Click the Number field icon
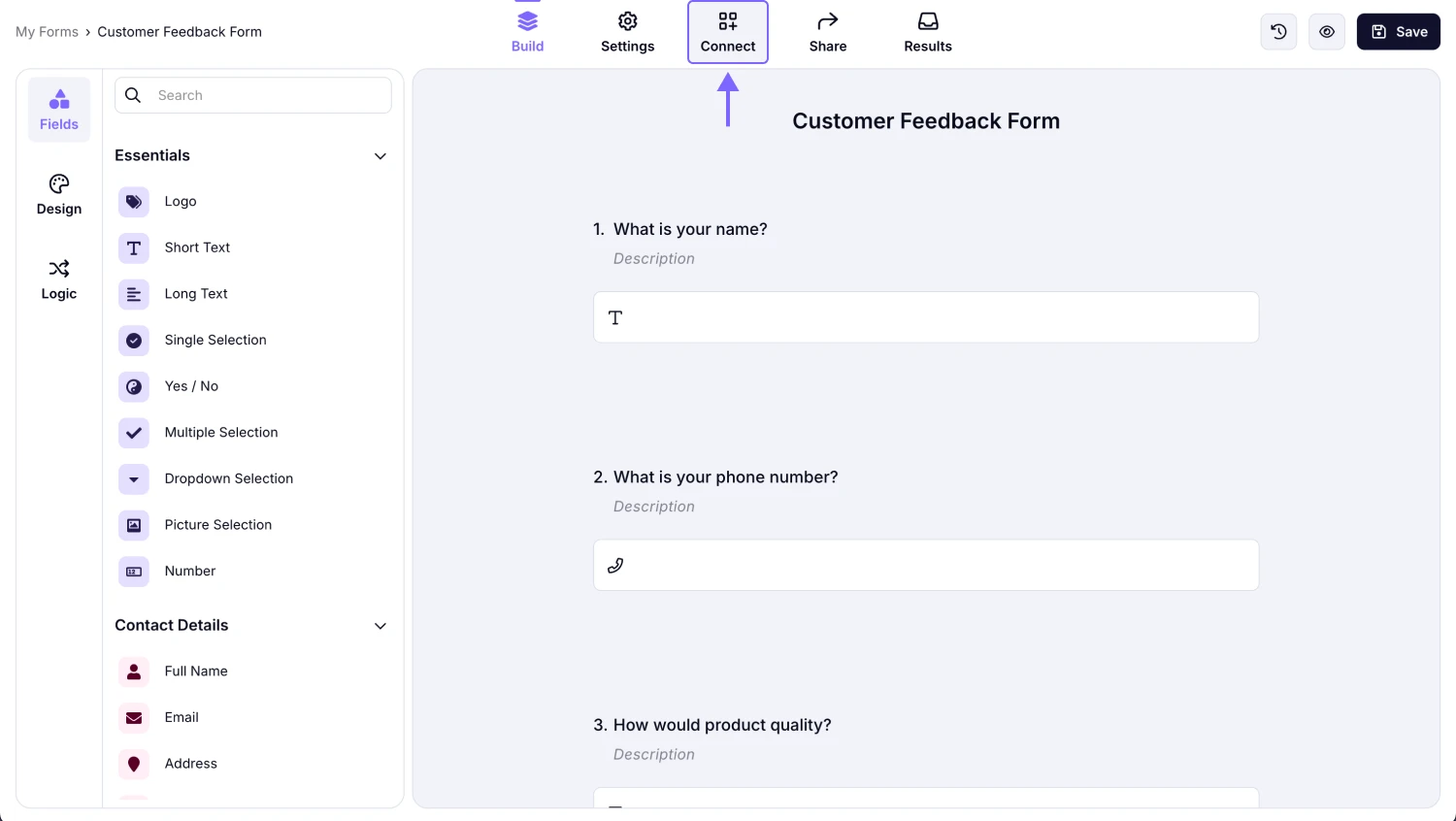1456x821 pixels. [x=133, y=572]
